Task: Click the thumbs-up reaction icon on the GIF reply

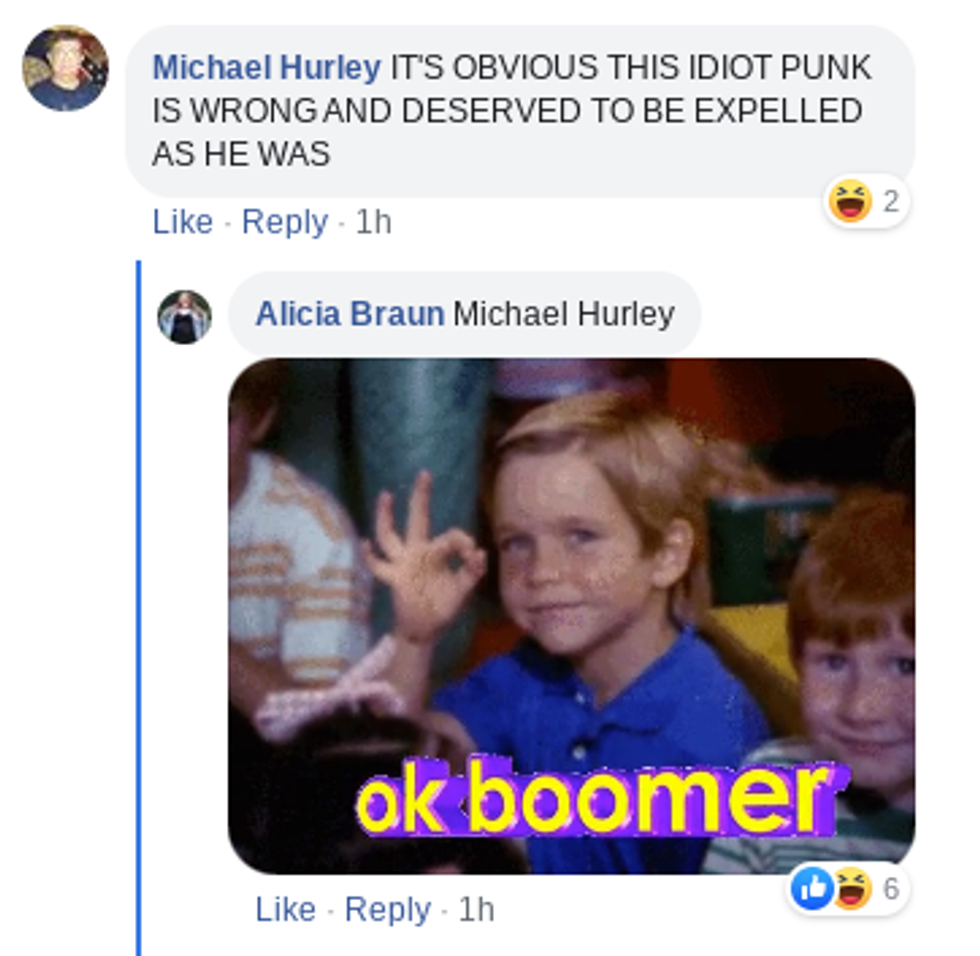Action: pos(812,888)
